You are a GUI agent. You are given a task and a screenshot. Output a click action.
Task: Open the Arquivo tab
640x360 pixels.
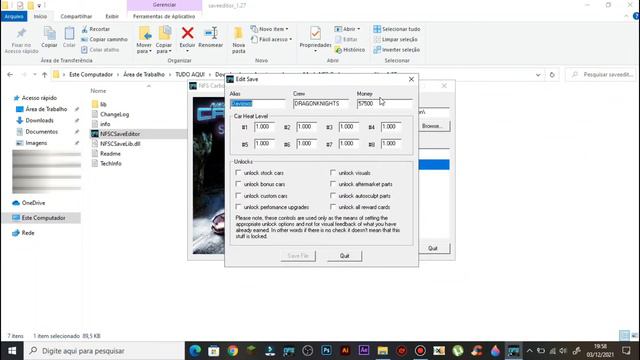[14, 16]
